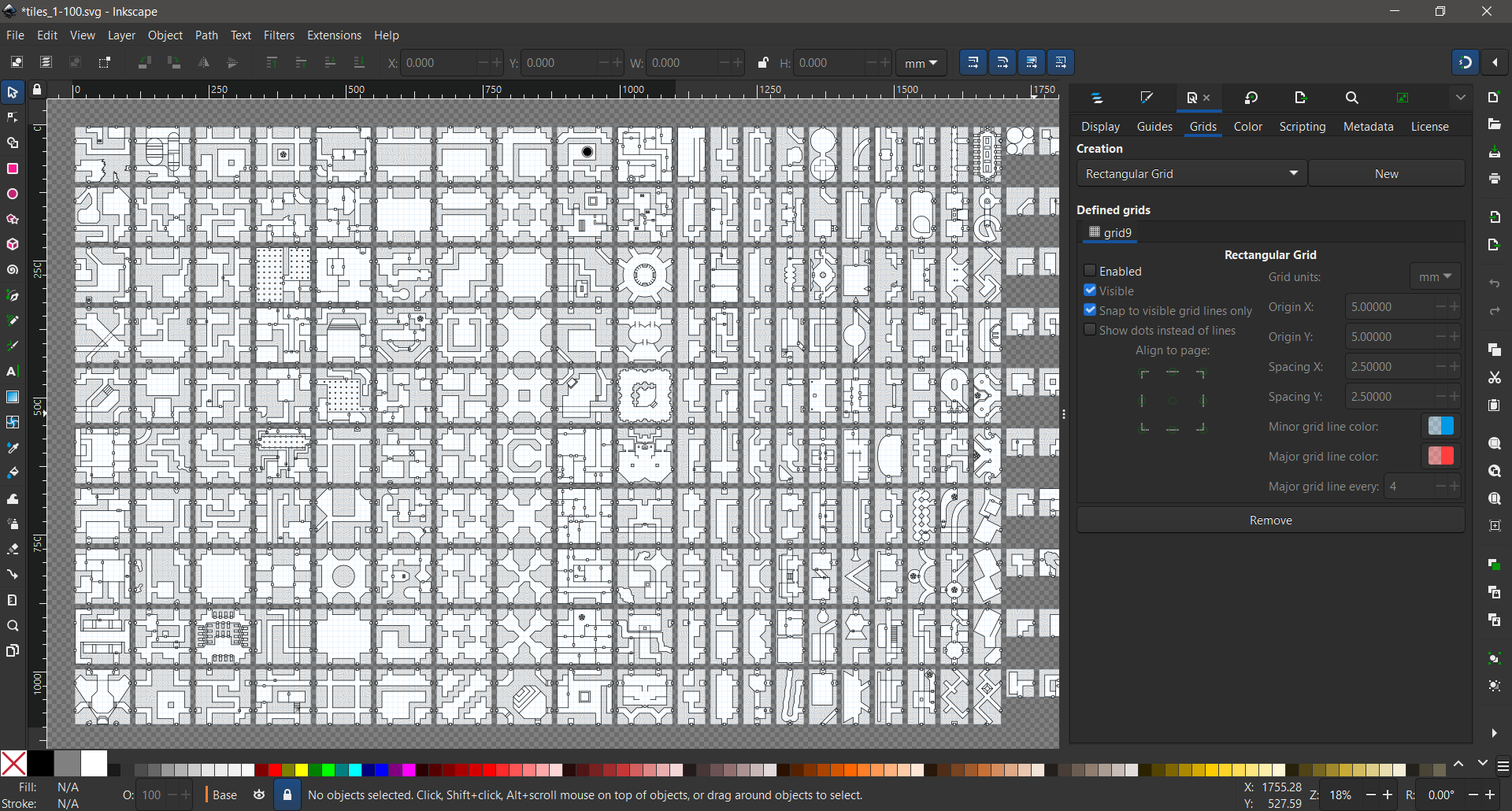Select the Zoom tool in toolbox
This screenshot has width=1512, height=811.
pyautogui.click(x=13, y=626)
